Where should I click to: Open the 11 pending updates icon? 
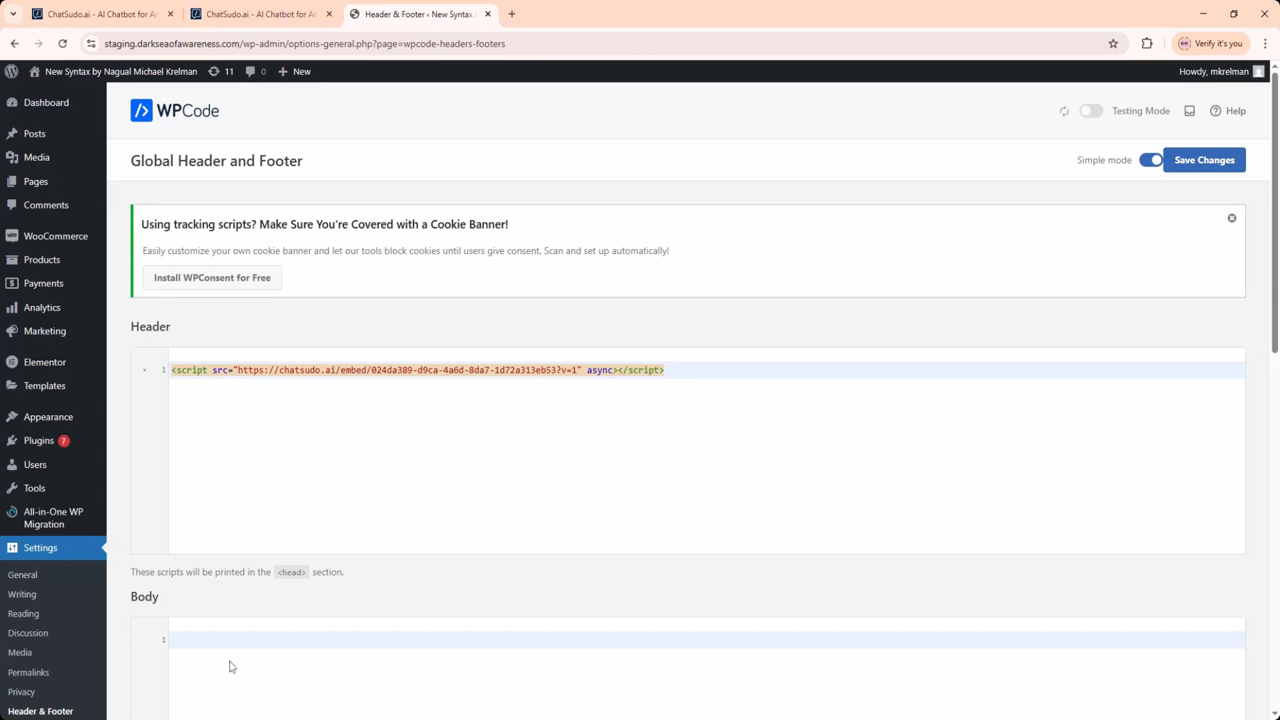coord(220,71)
